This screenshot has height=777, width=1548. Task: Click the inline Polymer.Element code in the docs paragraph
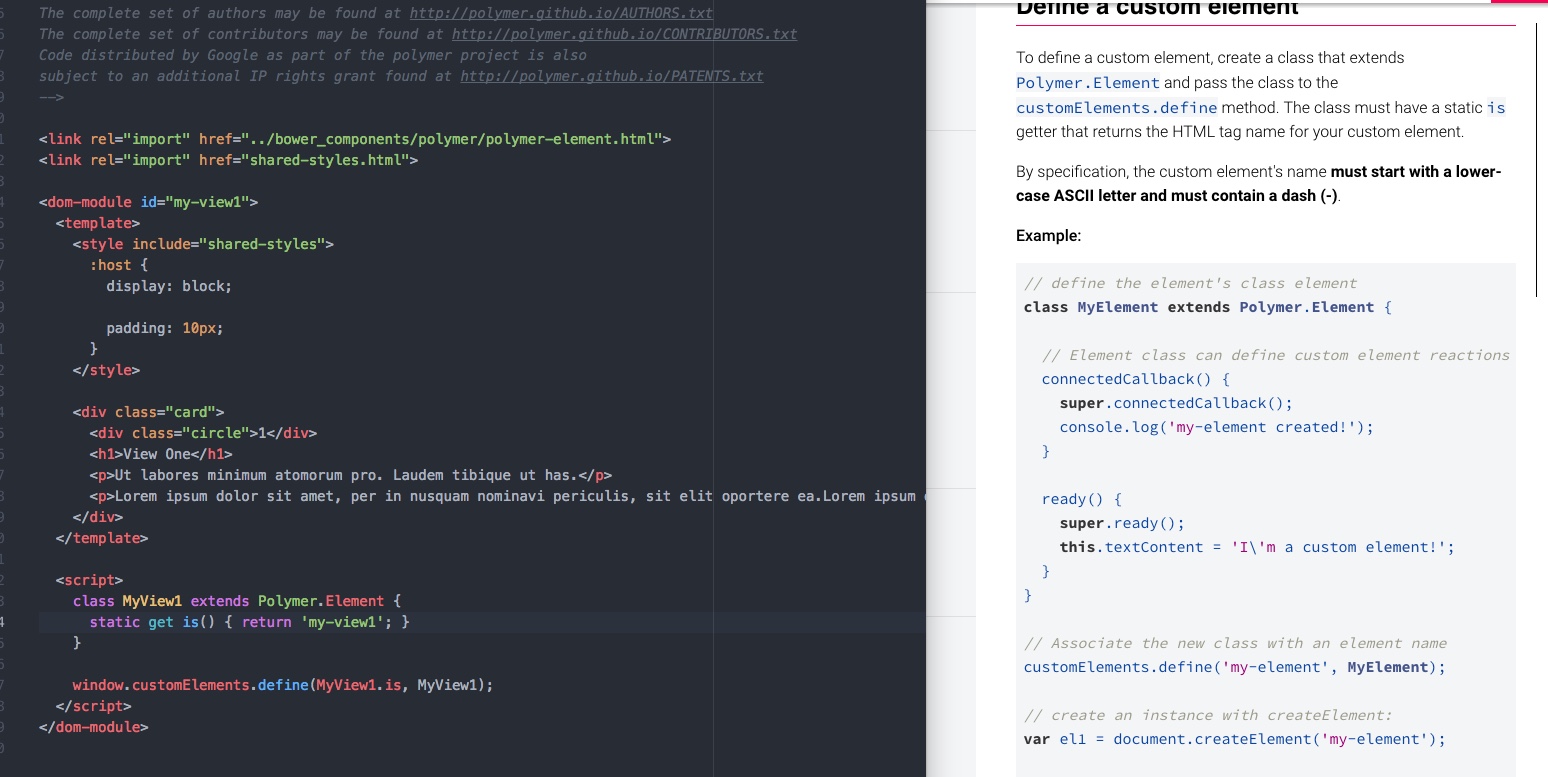pos(1088,83)
